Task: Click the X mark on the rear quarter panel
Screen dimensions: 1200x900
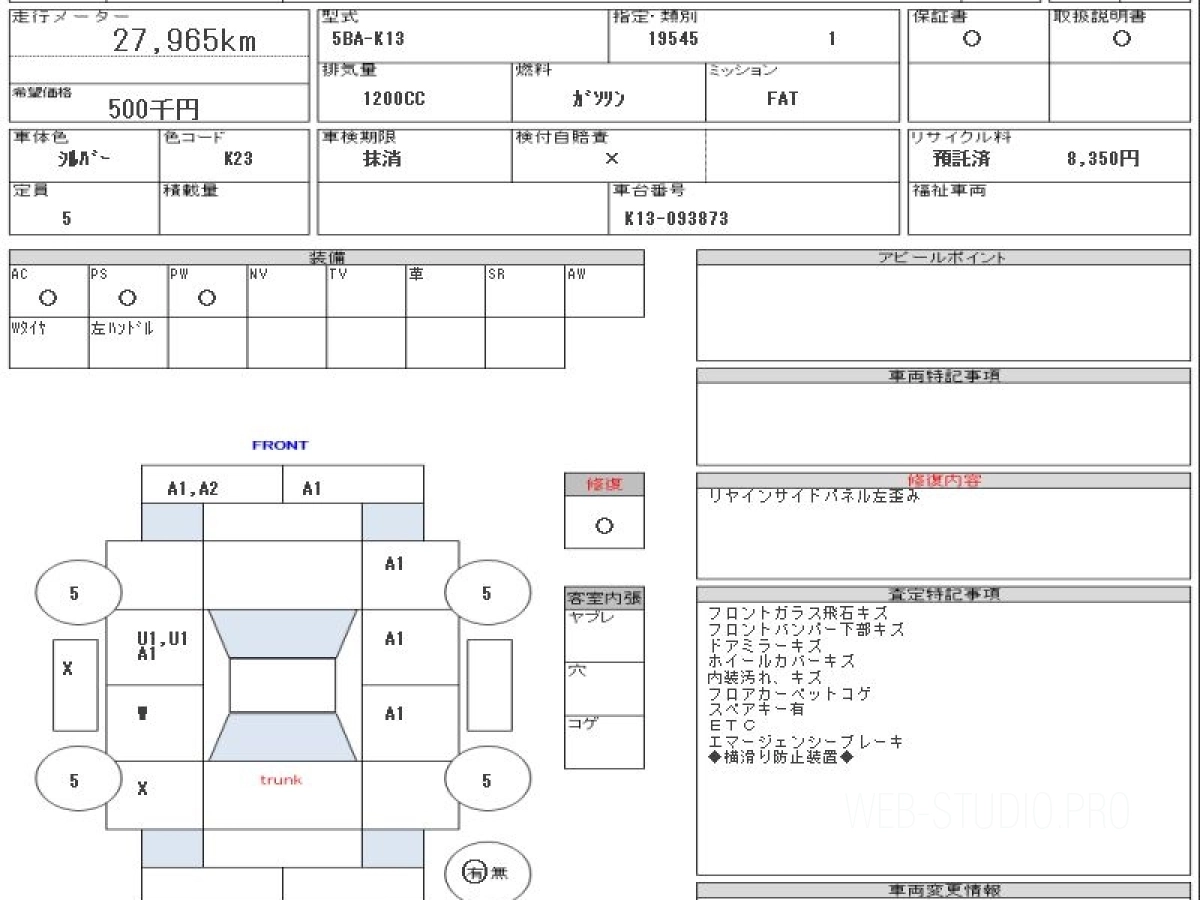Action: pyautogui.click(x=143, y=789)
